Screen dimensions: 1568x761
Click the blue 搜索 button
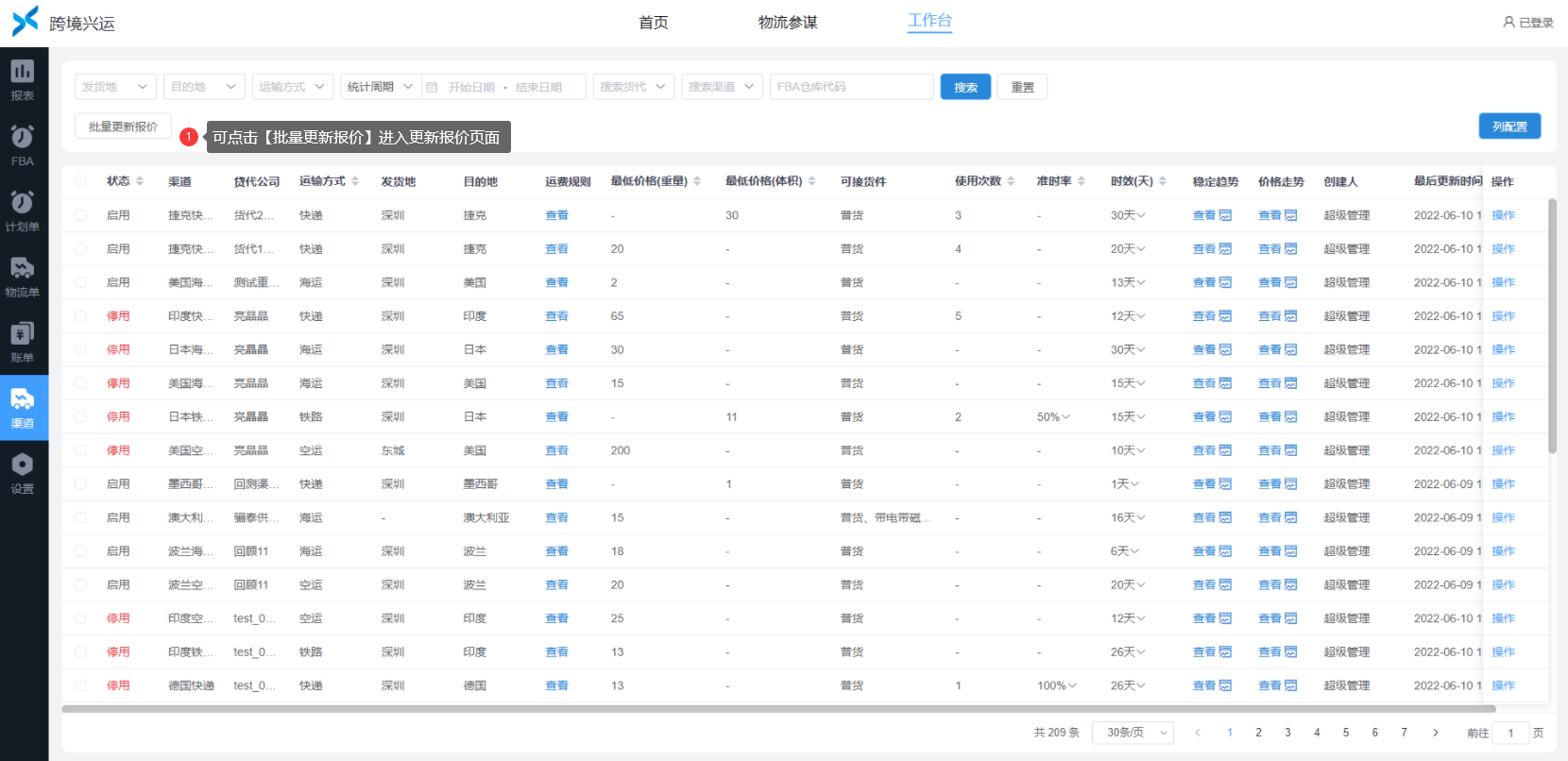[x=965, y=87]
